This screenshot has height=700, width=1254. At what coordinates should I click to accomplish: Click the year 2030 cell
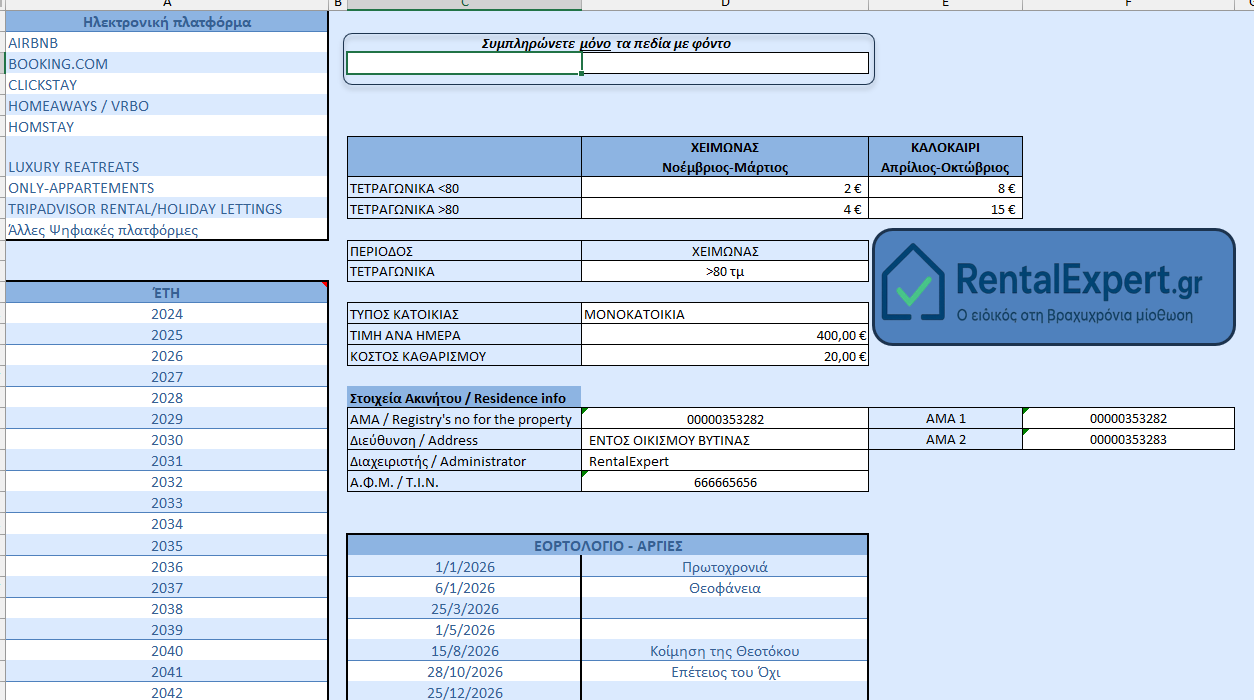tap(166, 440)
